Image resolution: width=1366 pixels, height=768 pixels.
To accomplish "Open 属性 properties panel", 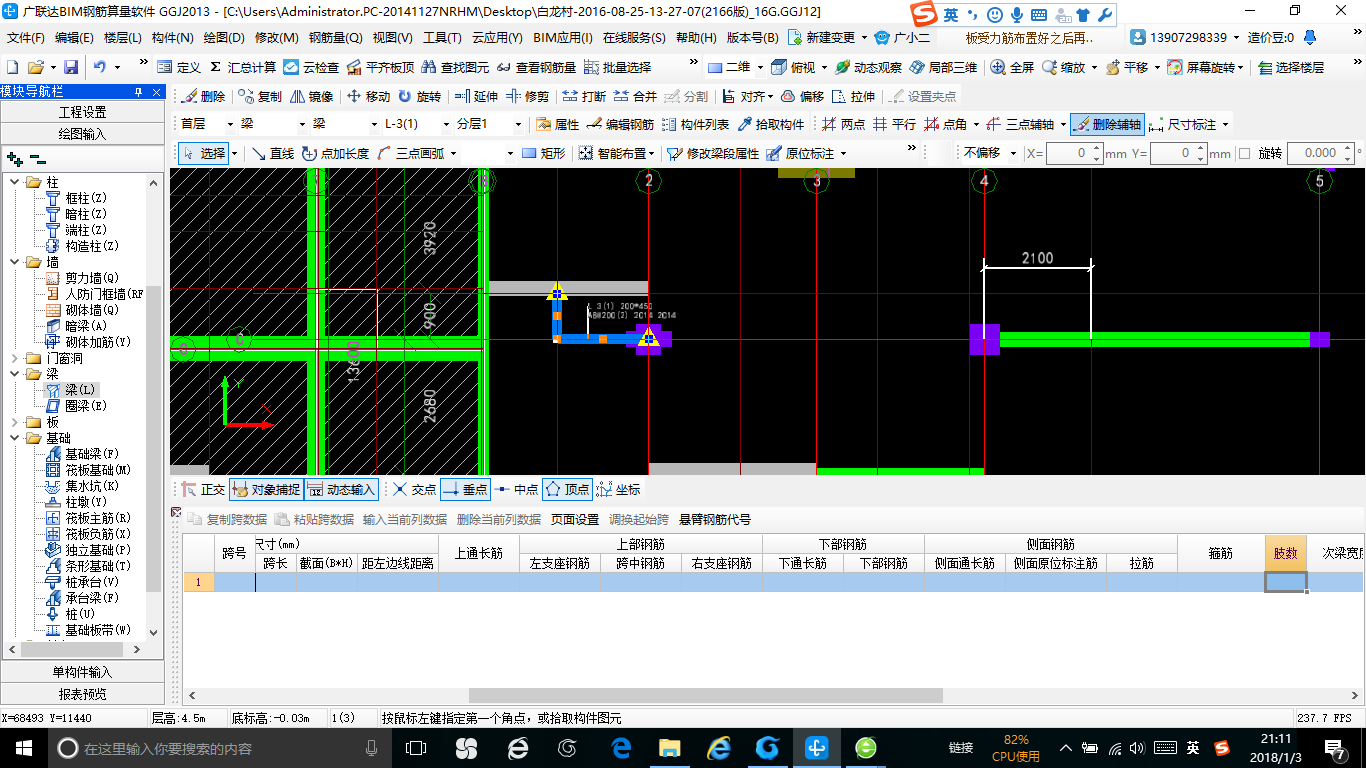I will coord(557,124).
